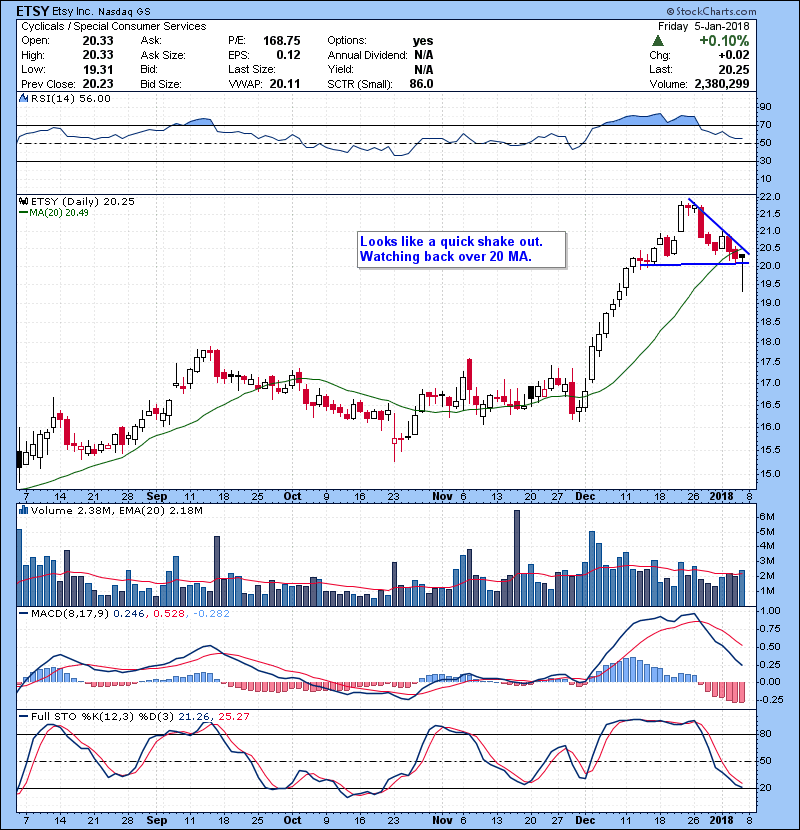Screen dimensions: 800x830
Task: Select the ETSY ticker symbol in header
Action: 33,11
